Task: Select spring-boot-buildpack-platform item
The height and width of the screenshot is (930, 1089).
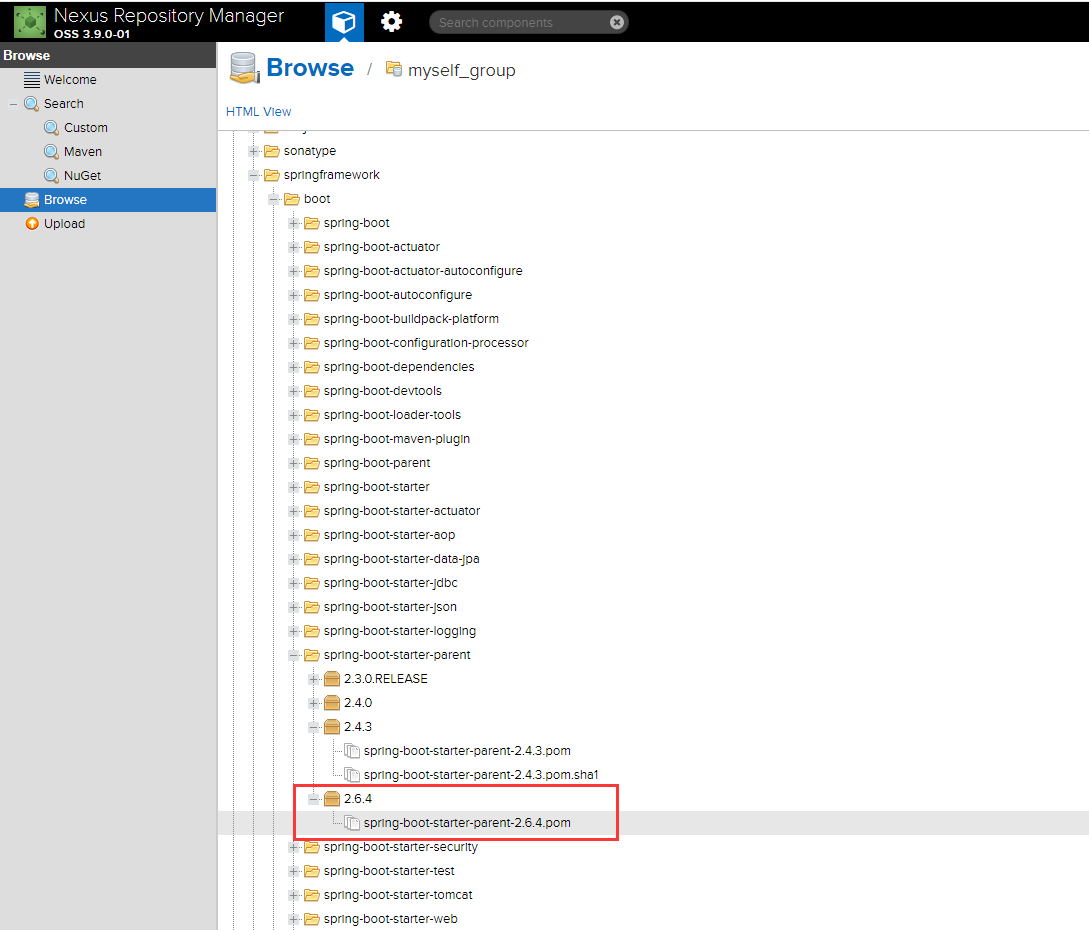Action: [x=411, y=319]
